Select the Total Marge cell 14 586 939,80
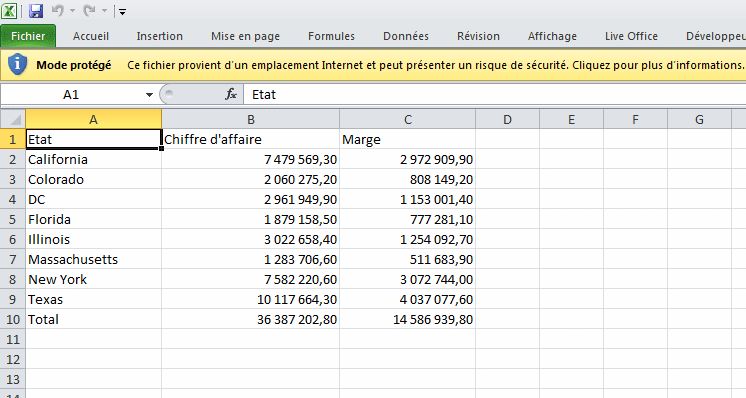Viewport: 746px width, 398px height. pyautogui.click(x=408, y=319)
